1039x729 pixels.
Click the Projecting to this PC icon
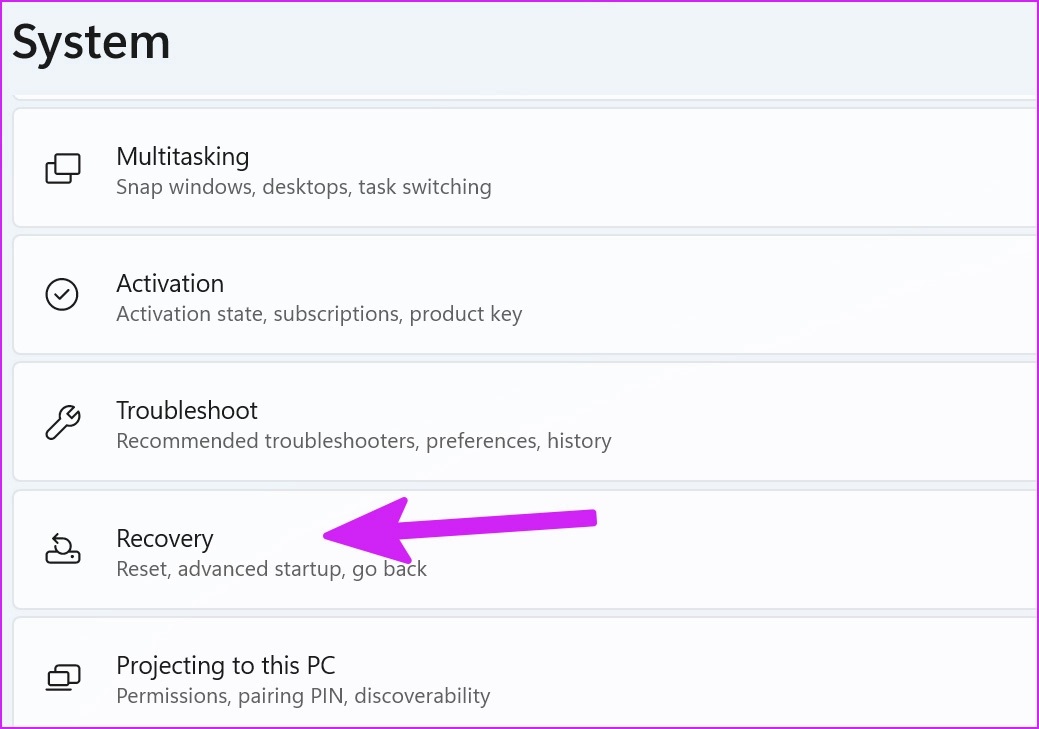click(63, 677)
